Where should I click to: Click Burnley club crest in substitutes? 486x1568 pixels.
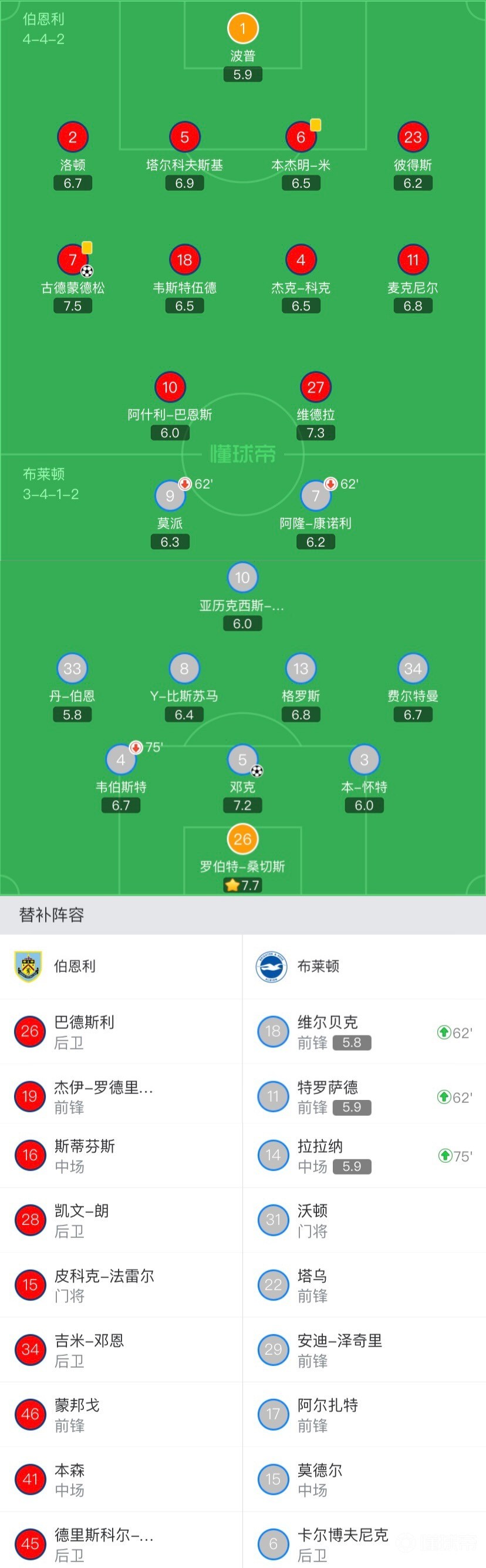coord(28,966)
